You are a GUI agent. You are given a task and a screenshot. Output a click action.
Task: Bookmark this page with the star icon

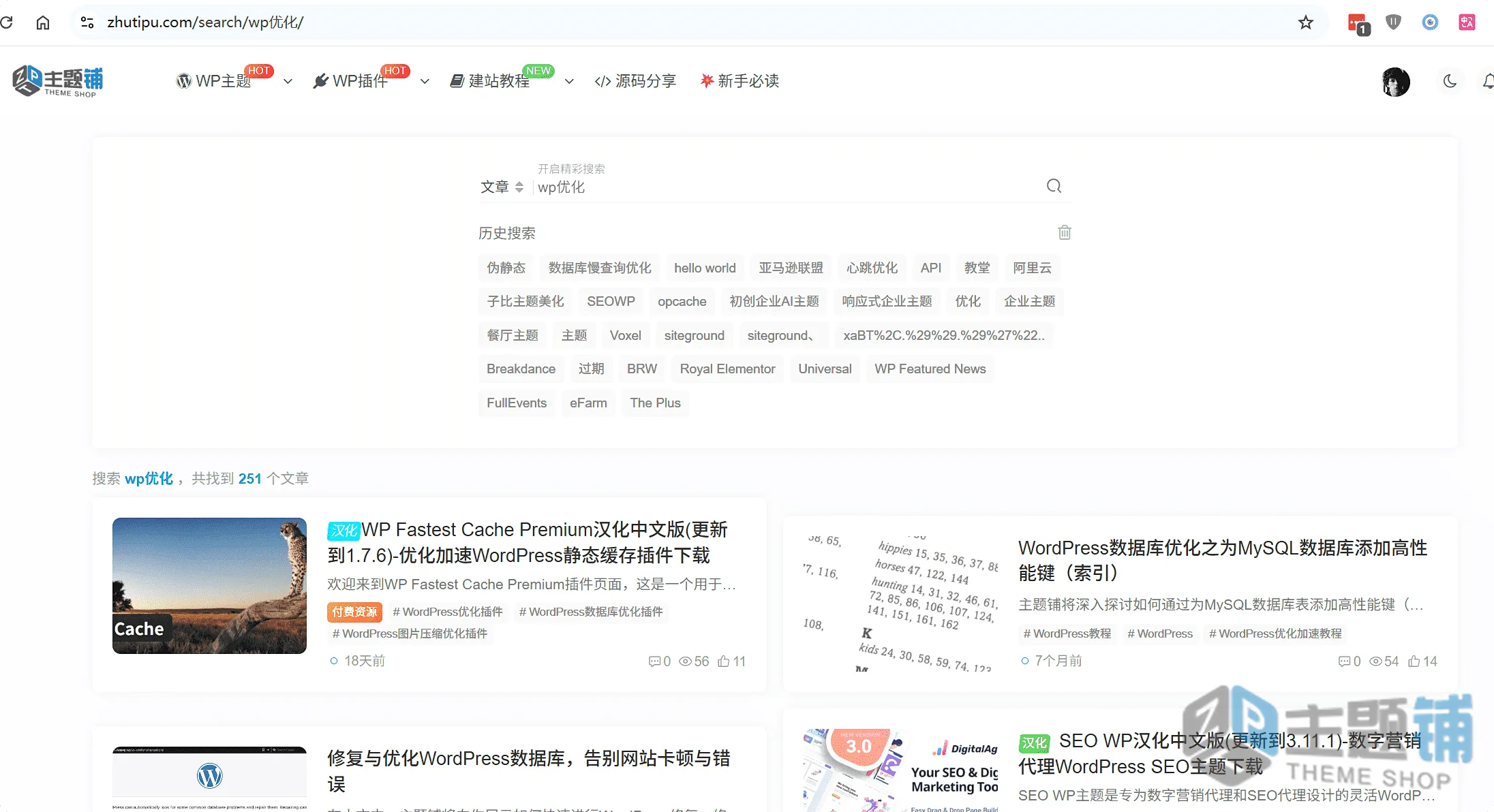[1305, 22]
